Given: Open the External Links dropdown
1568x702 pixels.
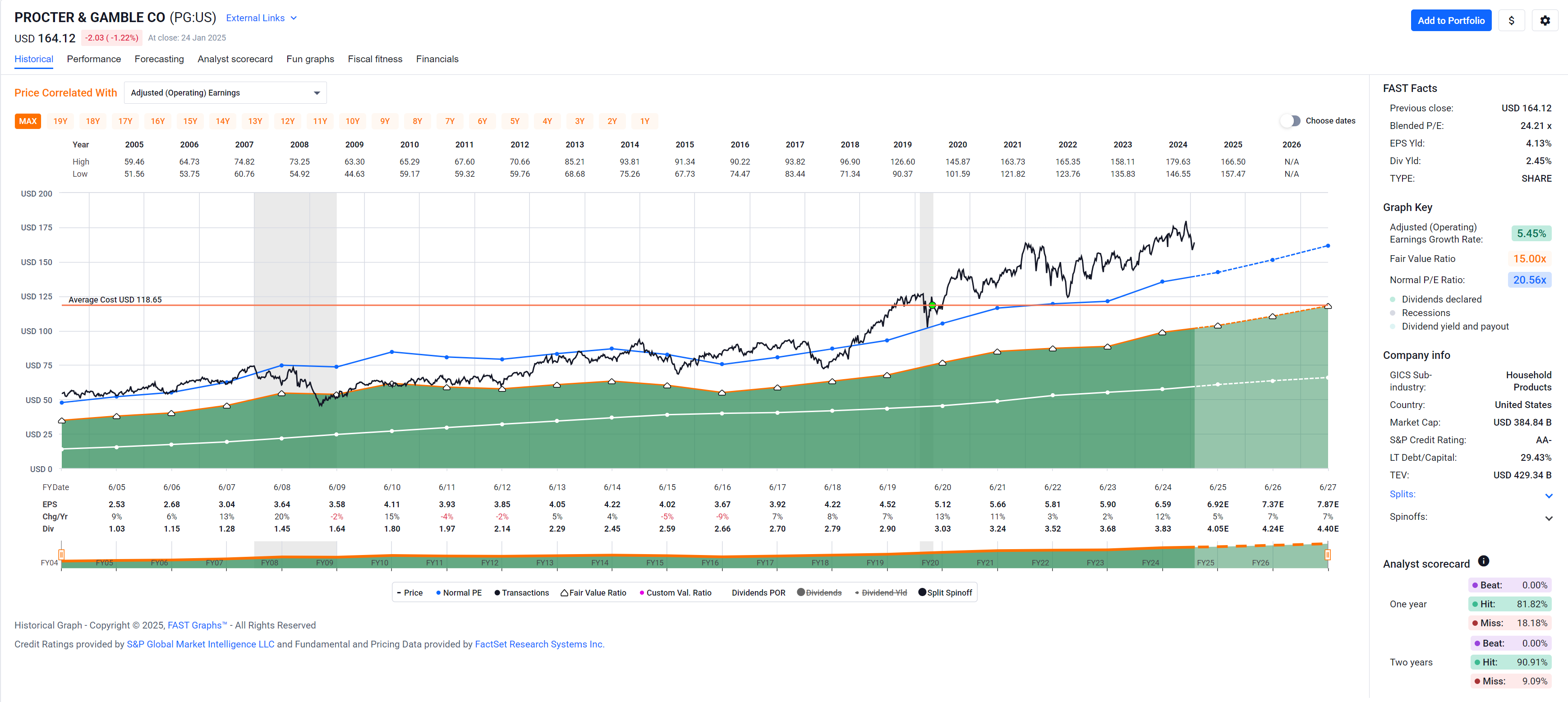Looking at the screenshot, I should click(x=261, y=18).
